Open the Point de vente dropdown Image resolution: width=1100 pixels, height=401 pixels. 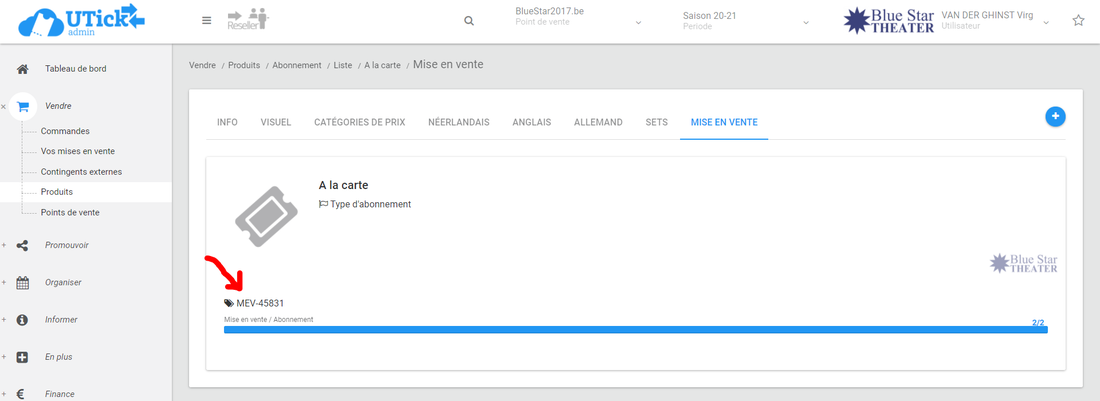[638, 22]
